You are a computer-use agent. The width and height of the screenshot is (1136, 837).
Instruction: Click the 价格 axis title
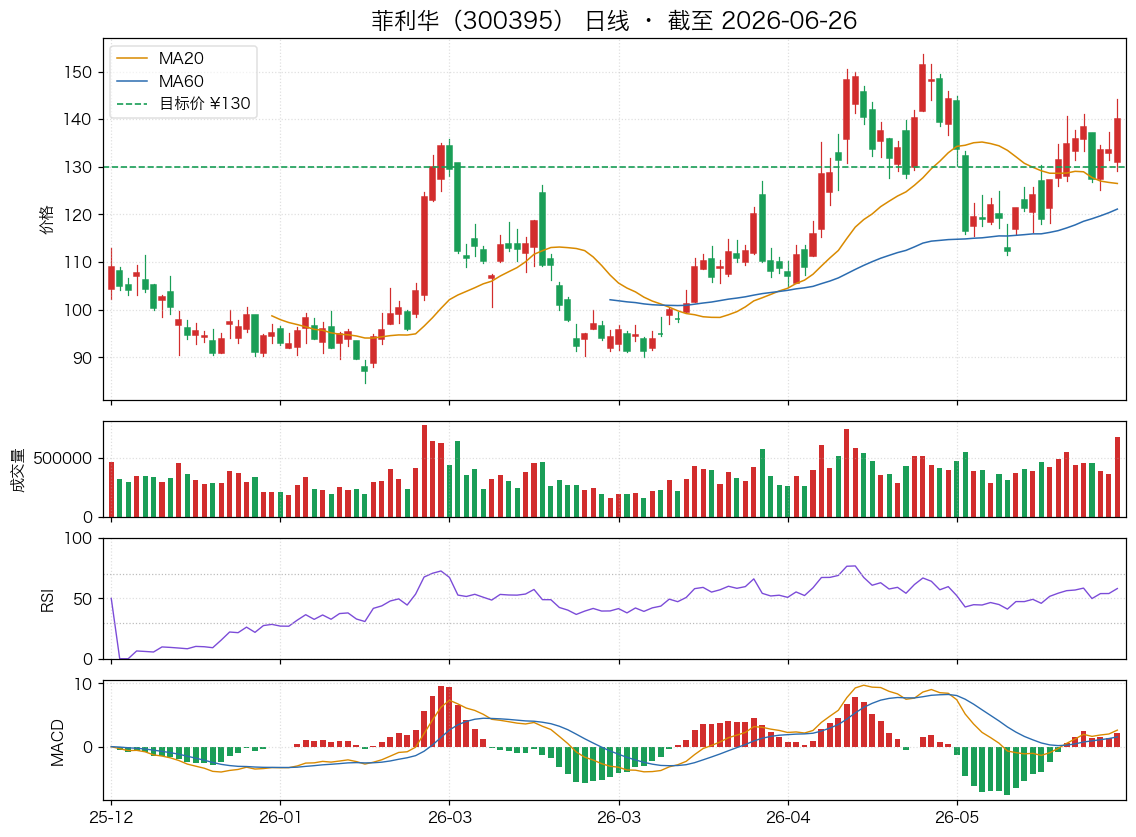point(46,220)
